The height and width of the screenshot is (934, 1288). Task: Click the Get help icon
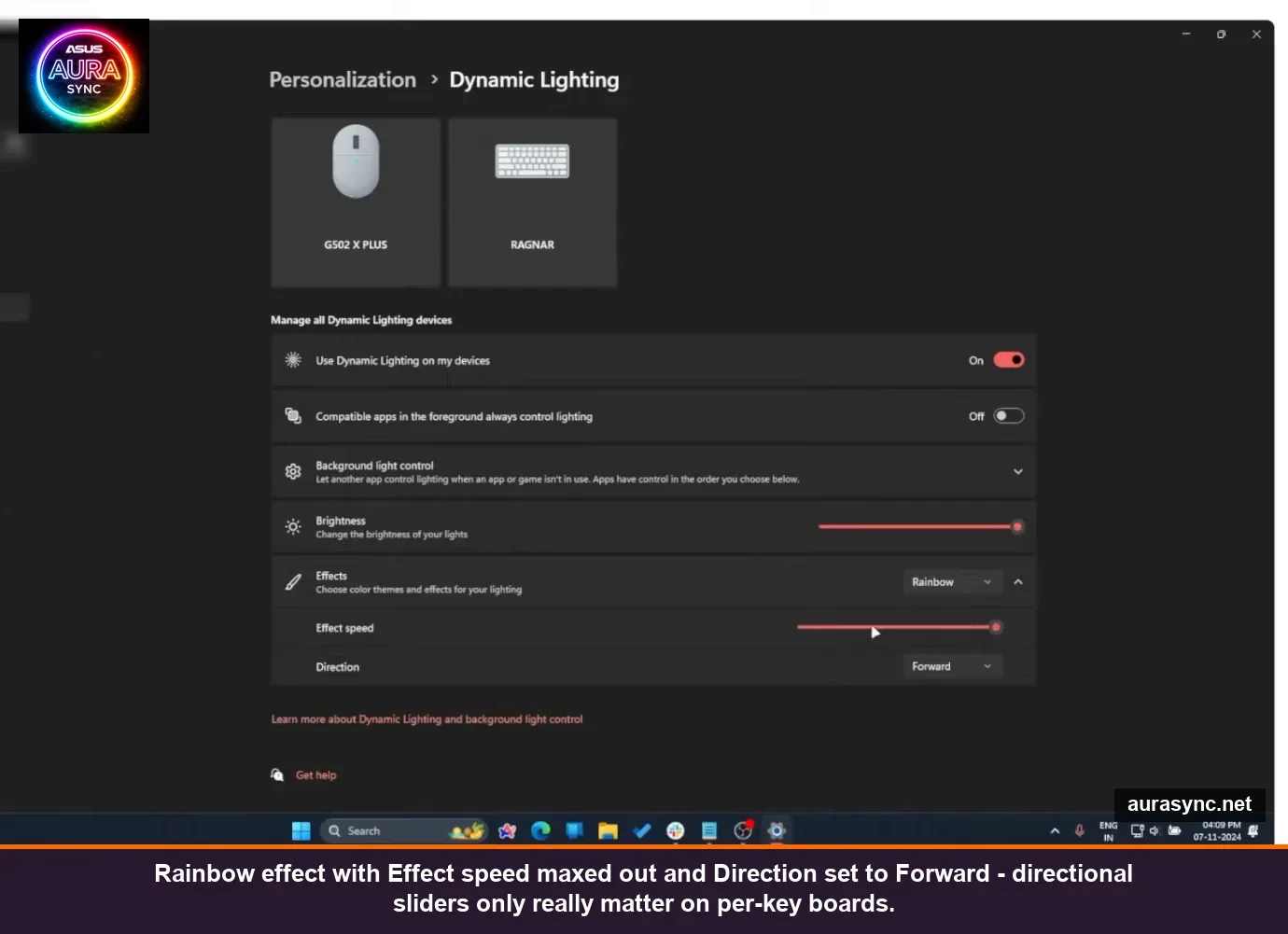tap(277, 774)
